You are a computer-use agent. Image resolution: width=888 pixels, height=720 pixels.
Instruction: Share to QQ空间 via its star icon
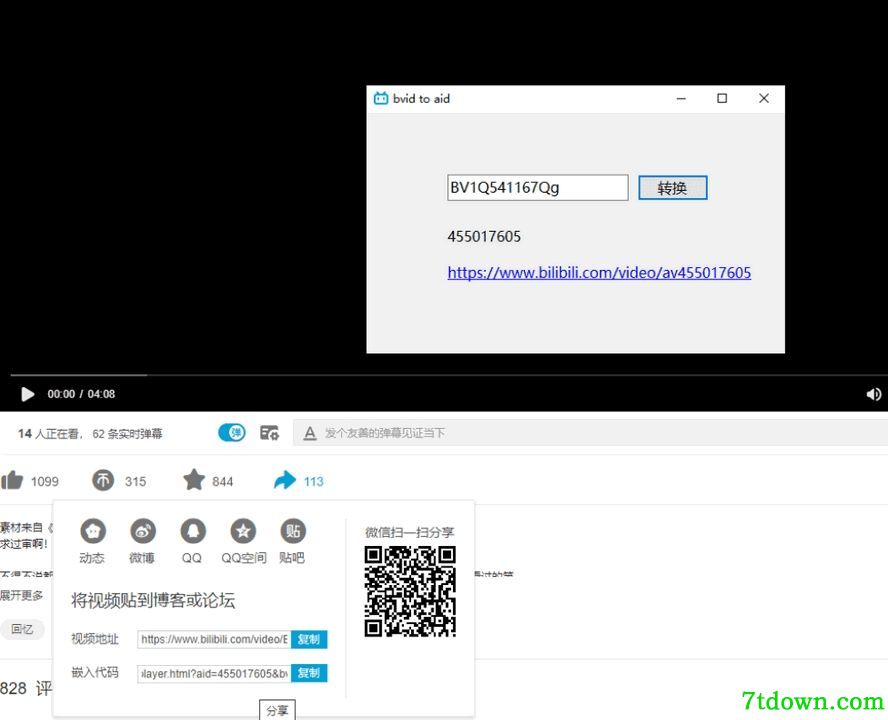click(243, 531)
